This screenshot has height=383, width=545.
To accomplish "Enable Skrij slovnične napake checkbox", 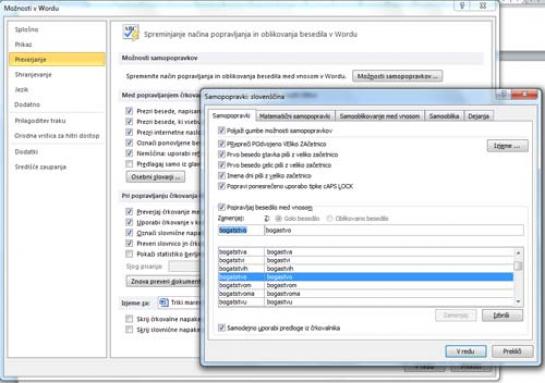I will [129, 329].
